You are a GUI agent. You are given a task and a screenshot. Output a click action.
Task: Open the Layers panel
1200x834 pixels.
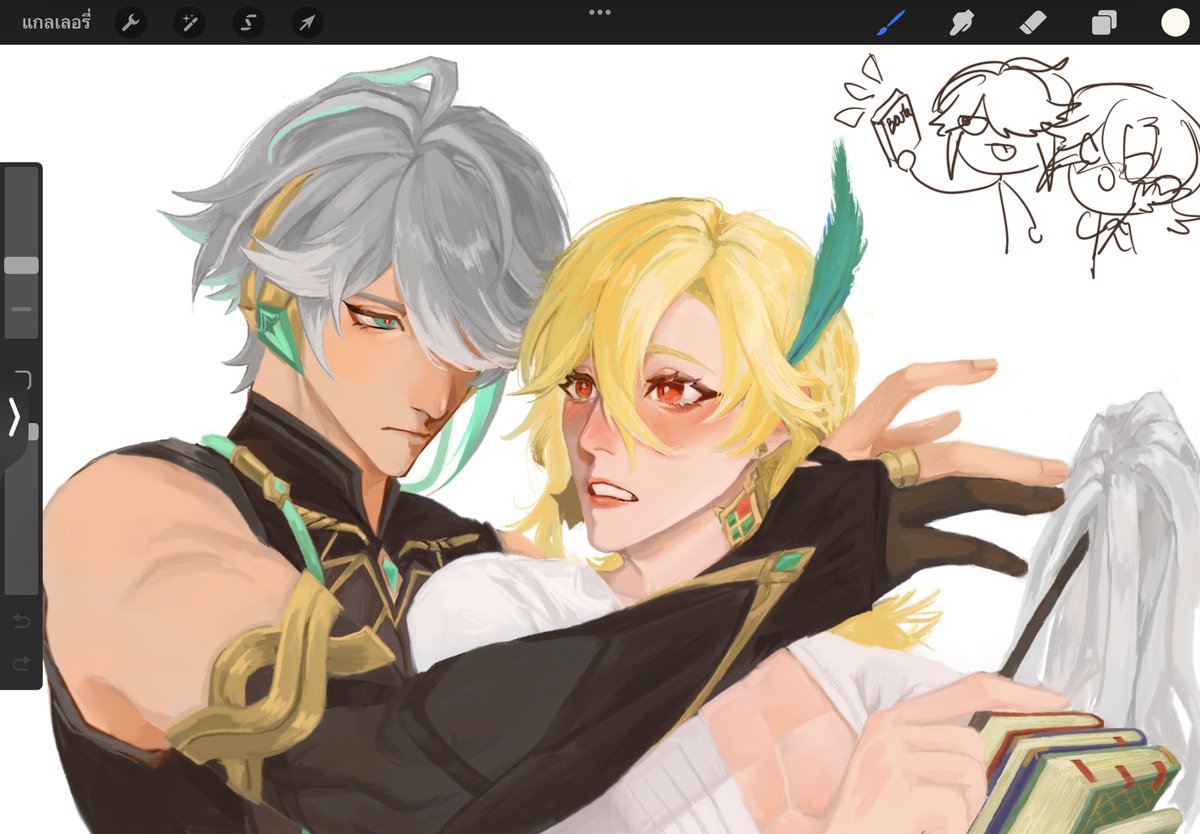click(x=1104, y=22)
